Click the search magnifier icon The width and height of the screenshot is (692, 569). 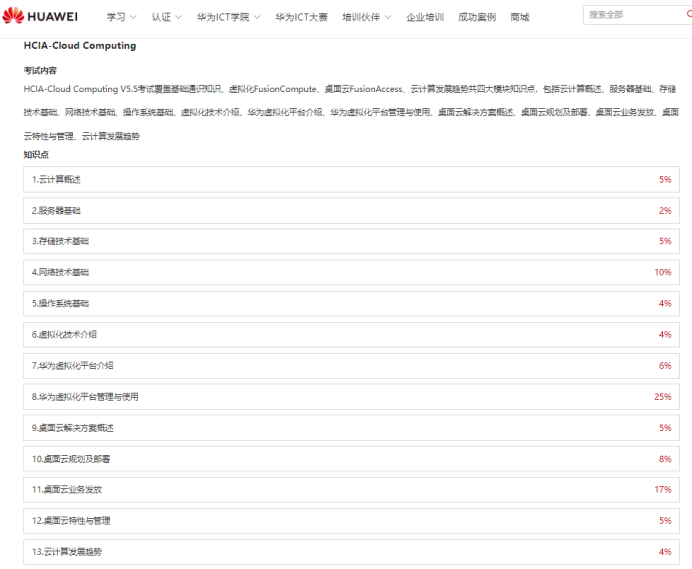(x=689, y=14)
